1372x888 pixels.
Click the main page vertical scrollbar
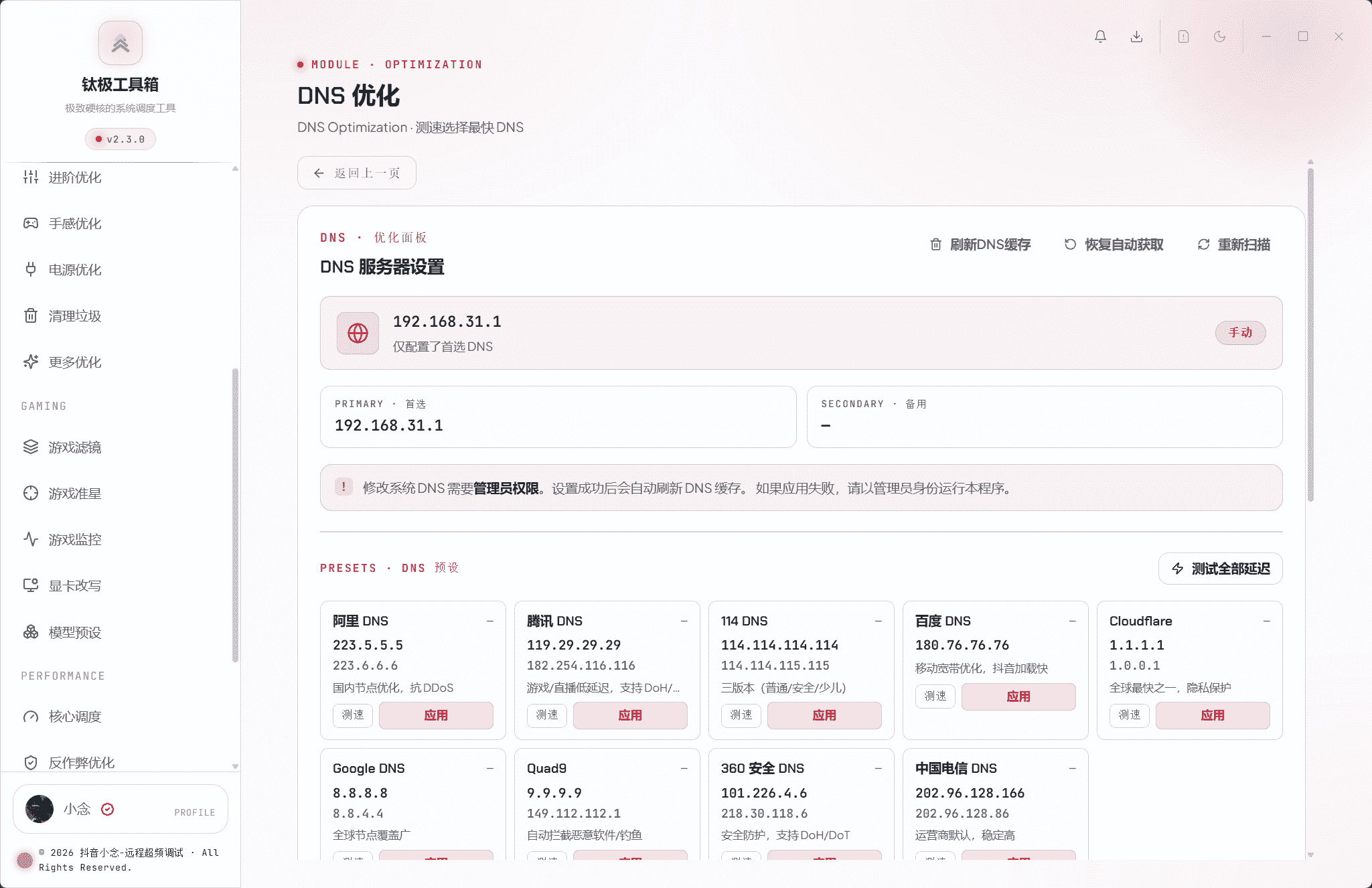1310,335
